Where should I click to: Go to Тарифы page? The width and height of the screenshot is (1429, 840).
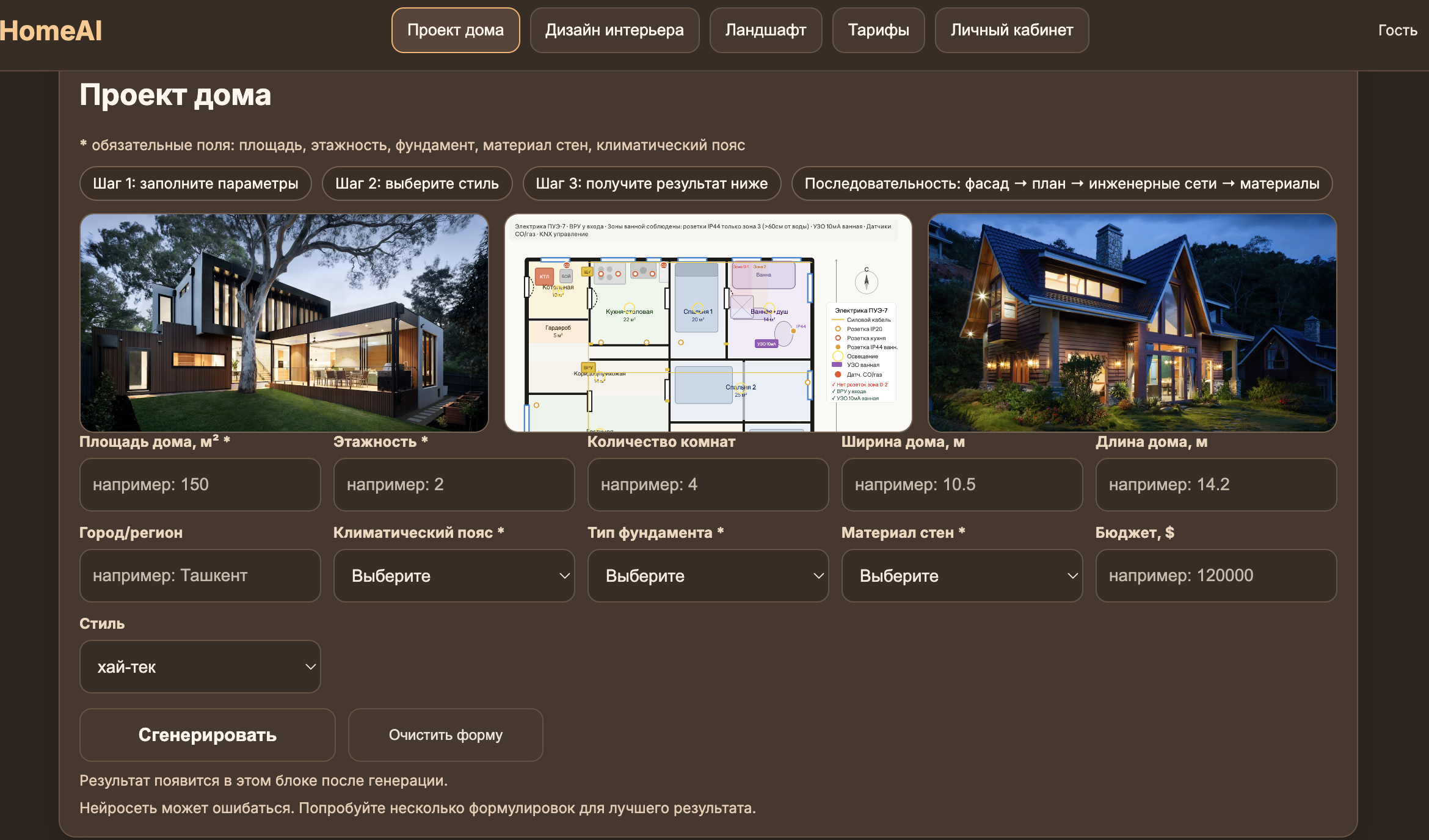[878, 31]
